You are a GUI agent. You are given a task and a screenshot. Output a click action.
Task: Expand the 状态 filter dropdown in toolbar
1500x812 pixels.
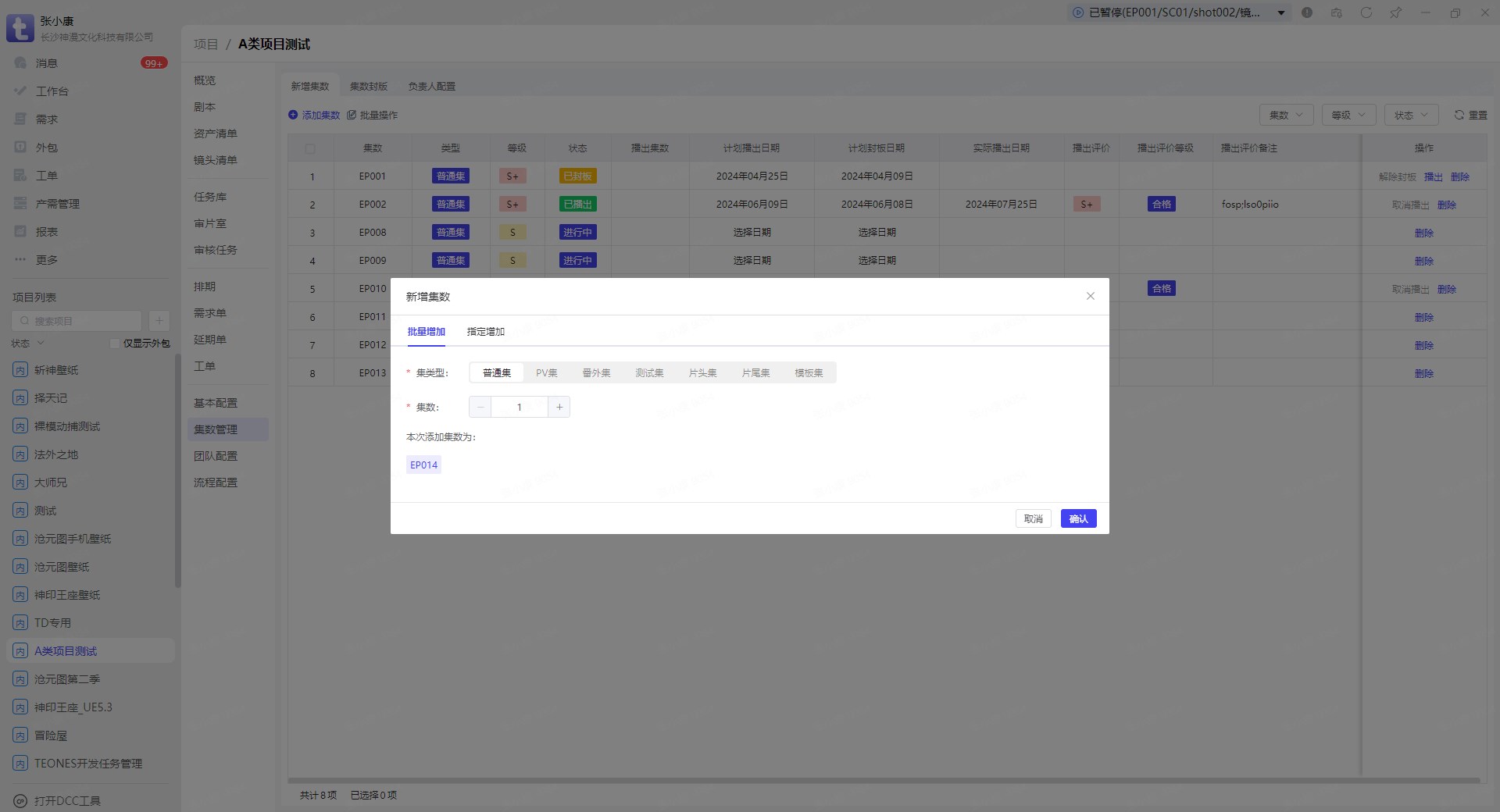click(1411, 115)
